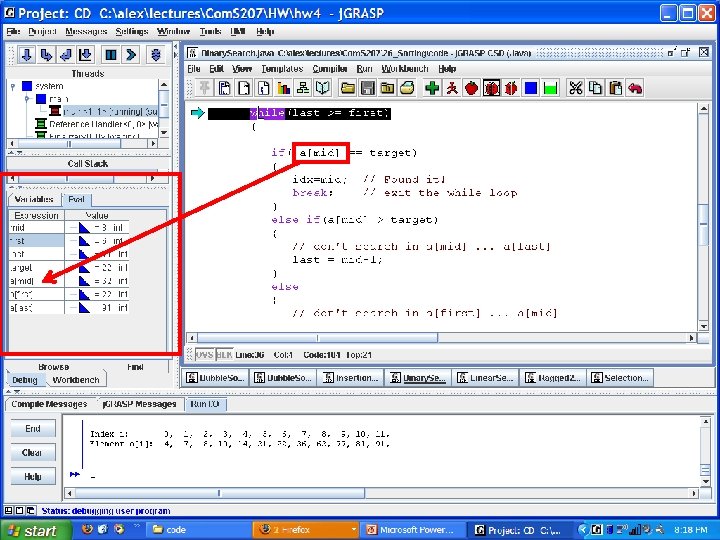Open the Selection... file button in window bar
The width and height of the screenshot is (720, 540).
(620, 377)
